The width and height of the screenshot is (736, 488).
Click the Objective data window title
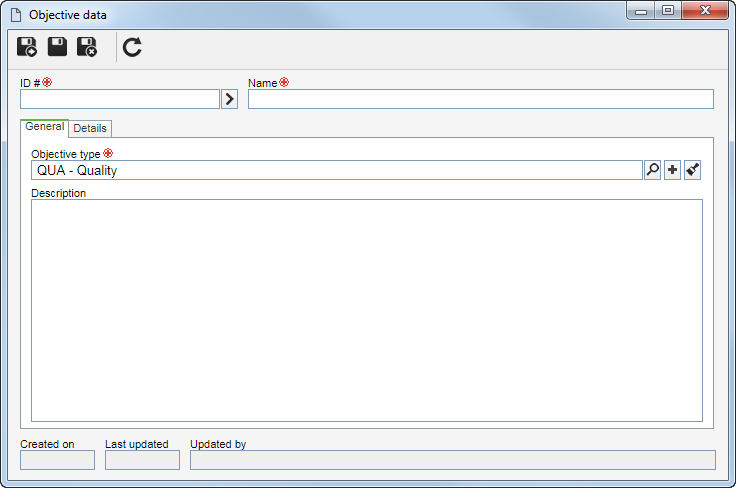pyautogui.click(x=68, y=15)
